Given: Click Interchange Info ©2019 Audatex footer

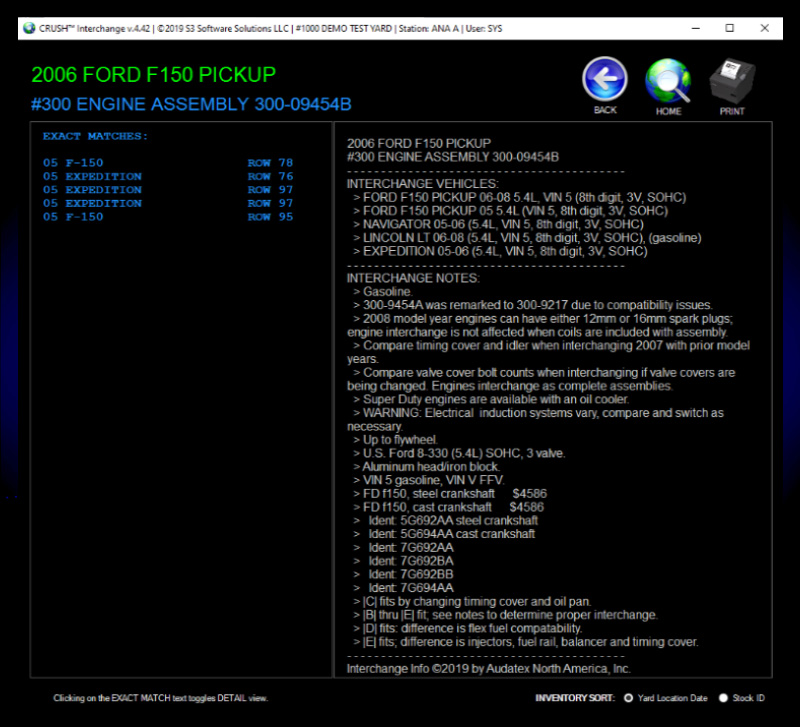Looking at the screenshot, I should pos(489,669).
